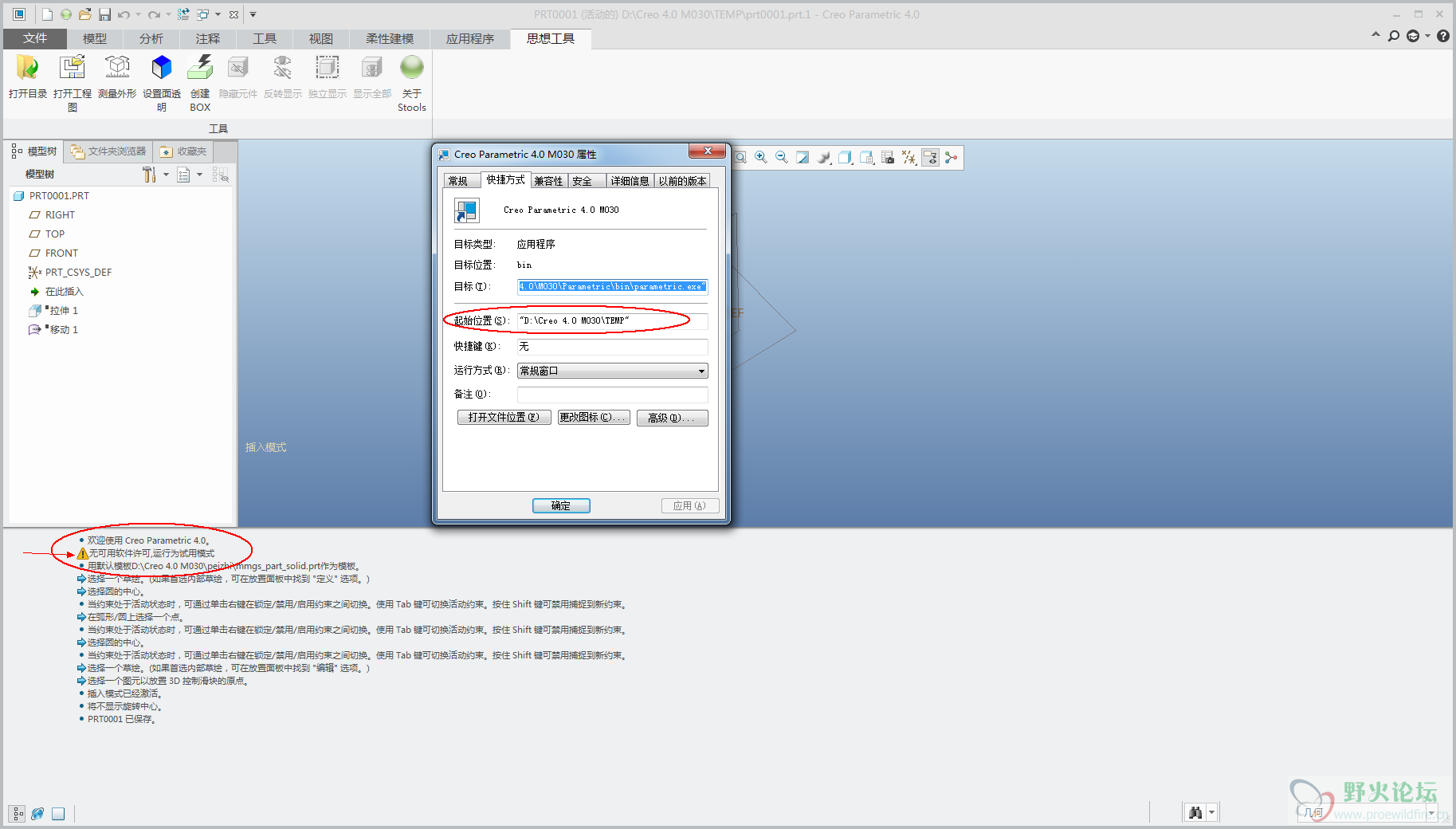Open the 运行方式 常规窗口 combo box

(612, 371)
